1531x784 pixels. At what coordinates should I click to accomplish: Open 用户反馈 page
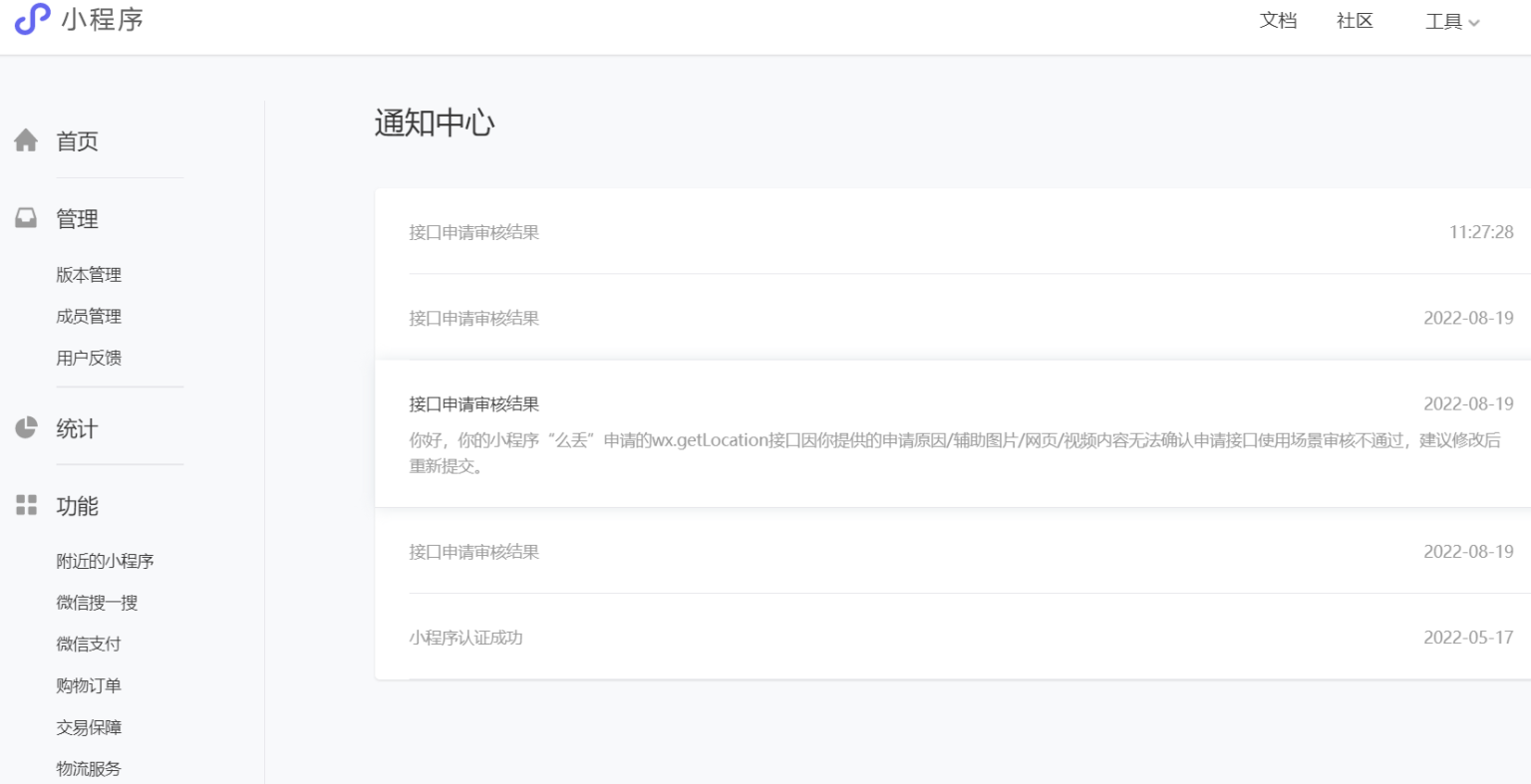(x=89, y=358)
